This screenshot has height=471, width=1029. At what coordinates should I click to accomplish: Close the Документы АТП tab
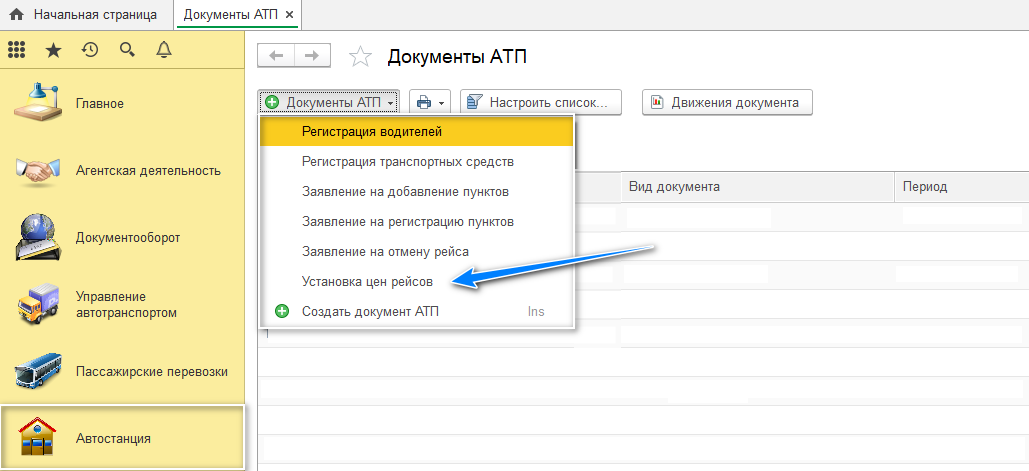[x=290, y=15]
